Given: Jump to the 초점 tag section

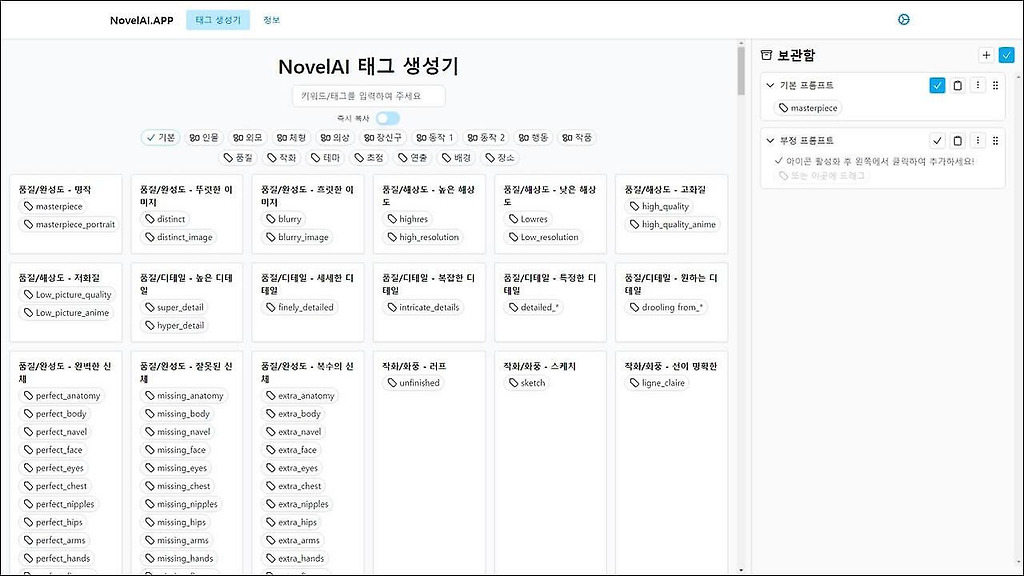Looking at the screenshot, I should click(369, 157).
